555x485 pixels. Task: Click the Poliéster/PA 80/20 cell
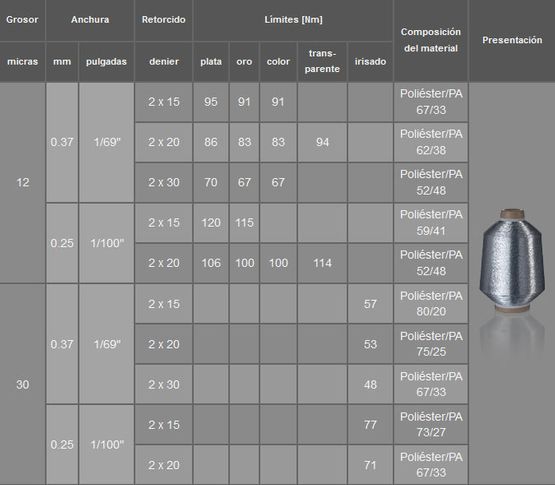pos(431,304)
